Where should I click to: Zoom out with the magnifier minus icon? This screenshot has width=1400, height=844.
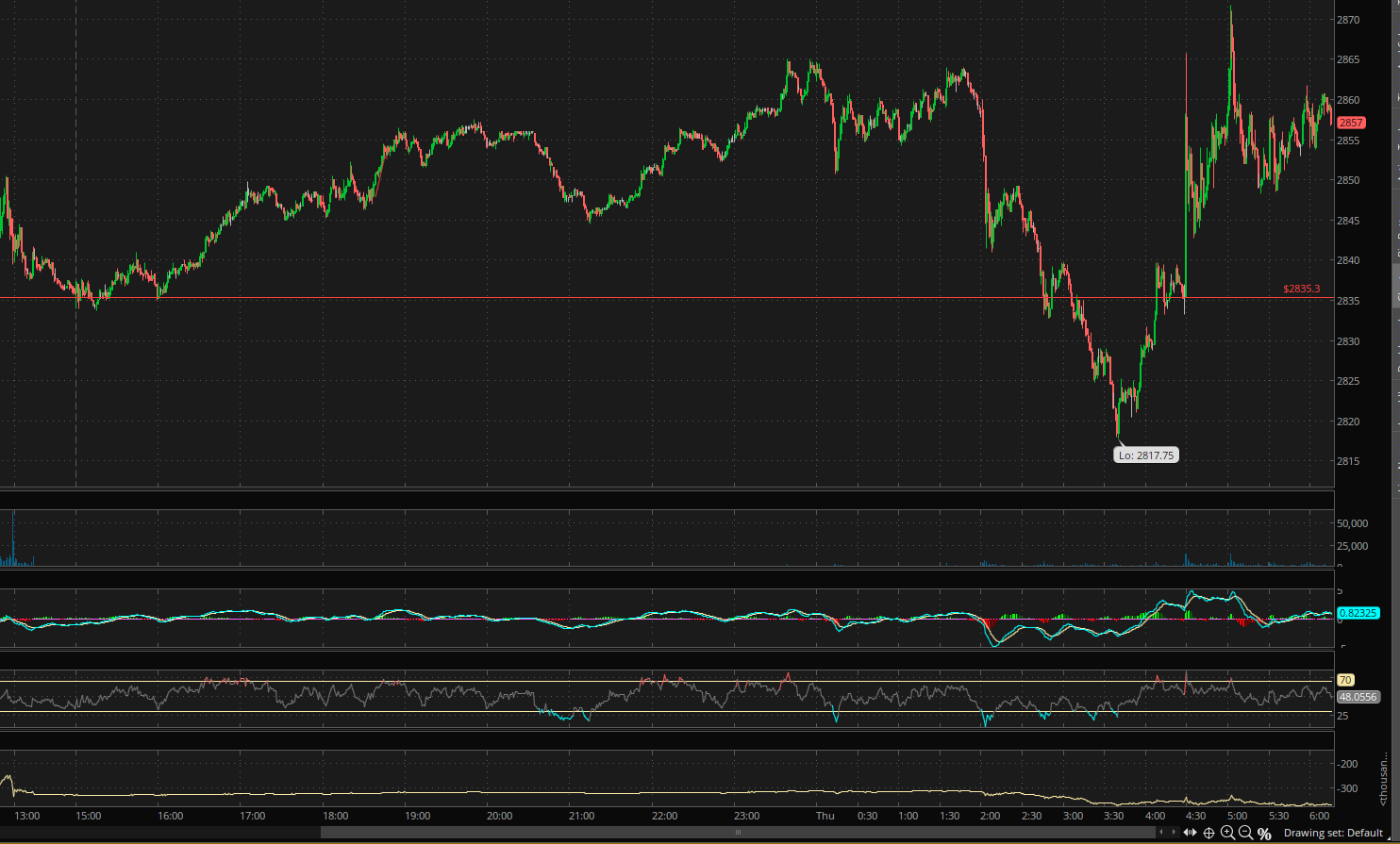pos(1246,833)
